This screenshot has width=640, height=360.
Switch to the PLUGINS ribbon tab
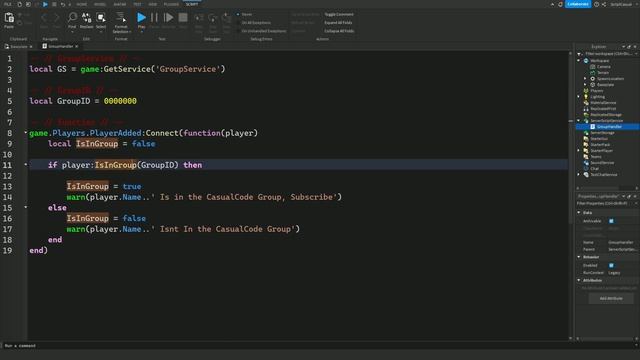[x=171, y=4]
